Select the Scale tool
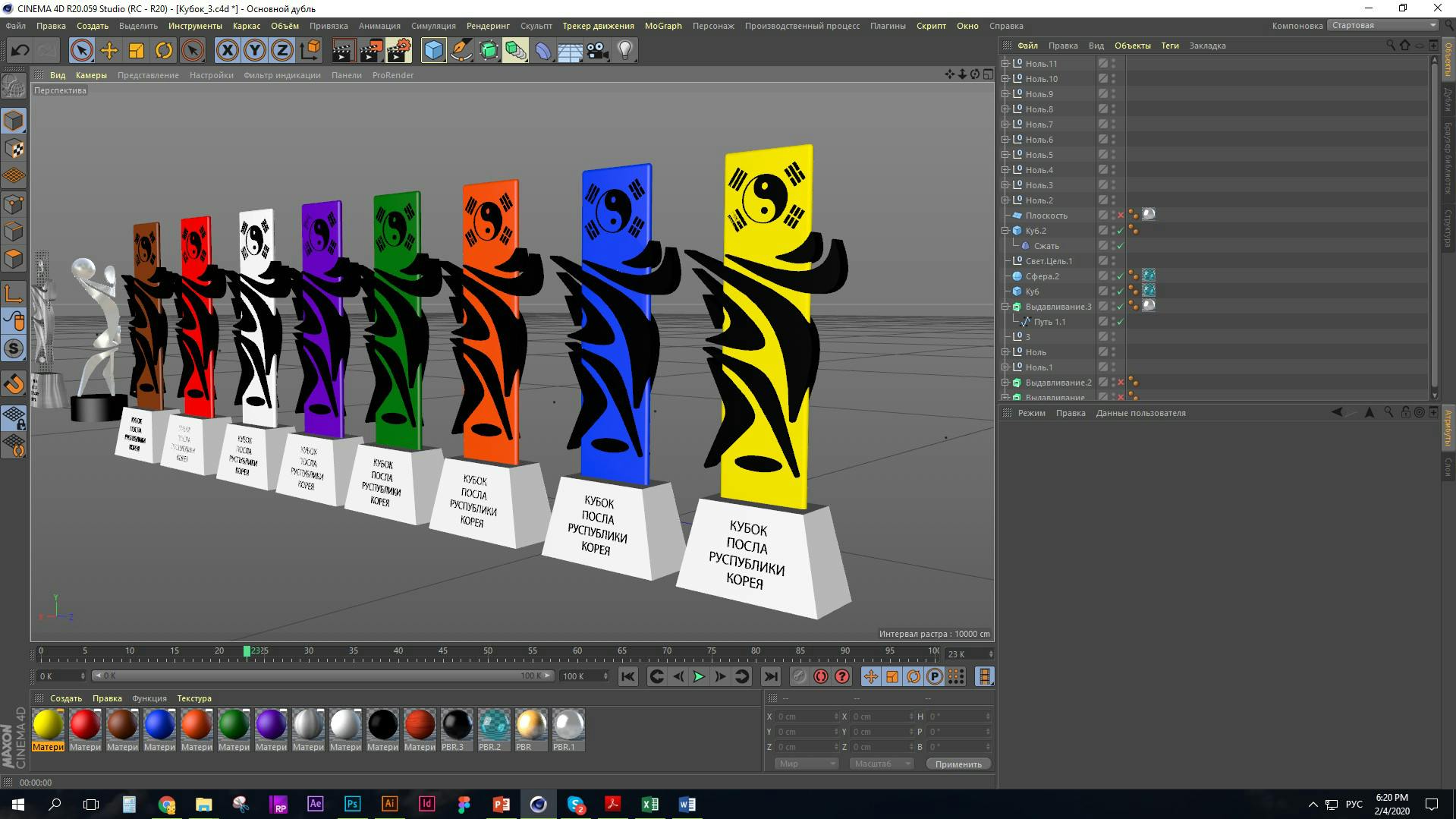The image size is (1456, 819). pos(137,51)
